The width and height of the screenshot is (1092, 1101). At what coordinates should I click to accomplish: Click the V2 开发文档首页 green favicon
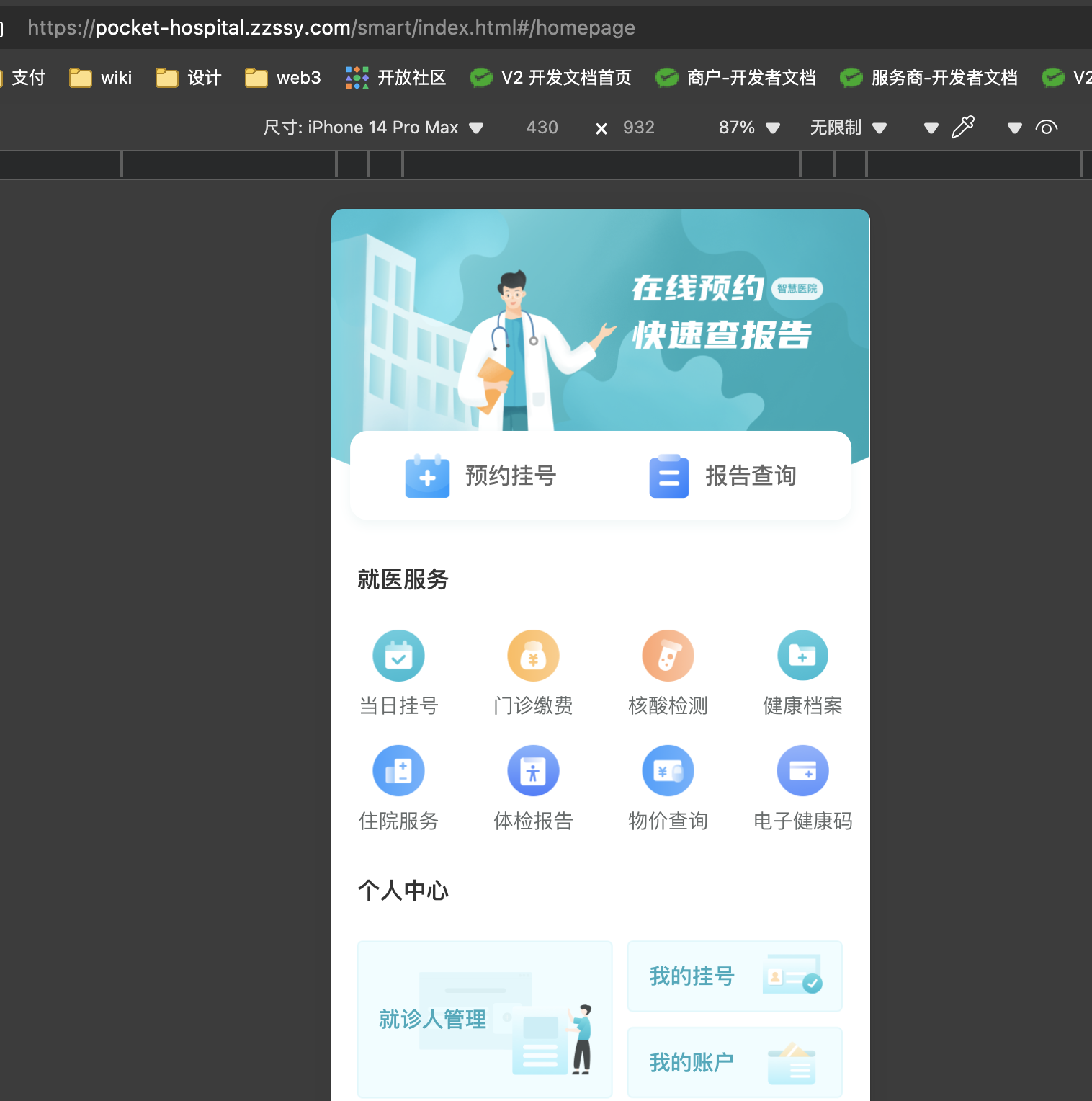click(480, 77)
